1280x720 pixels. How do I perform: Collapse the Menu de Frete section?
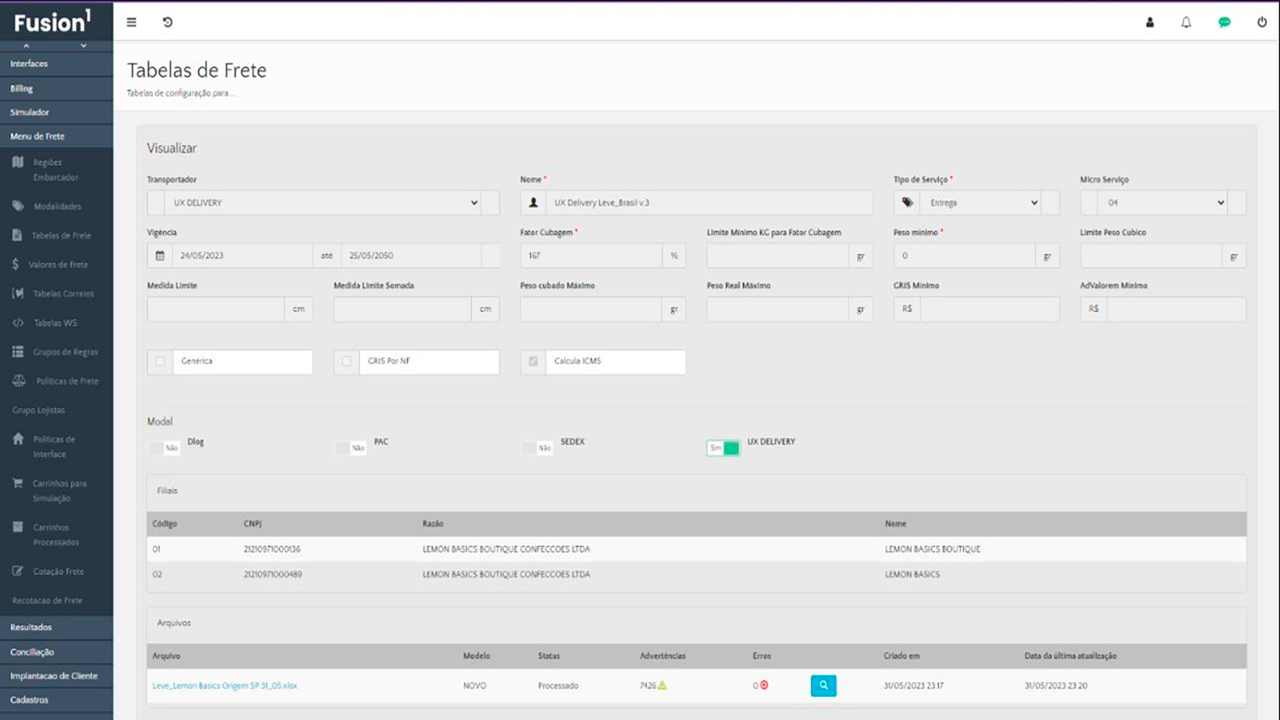click(x=56, y=136)
